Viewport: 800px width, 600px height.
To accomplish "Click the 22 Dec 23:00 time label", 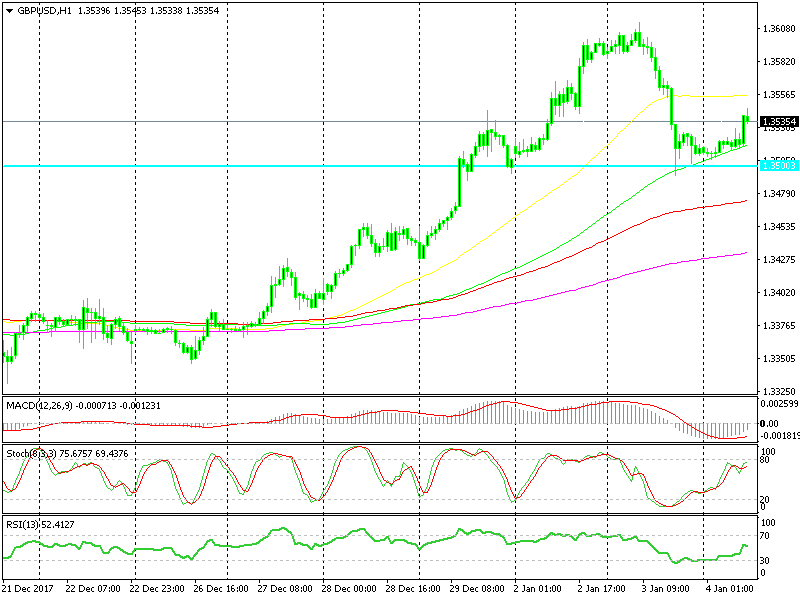I will pos(157,589).
